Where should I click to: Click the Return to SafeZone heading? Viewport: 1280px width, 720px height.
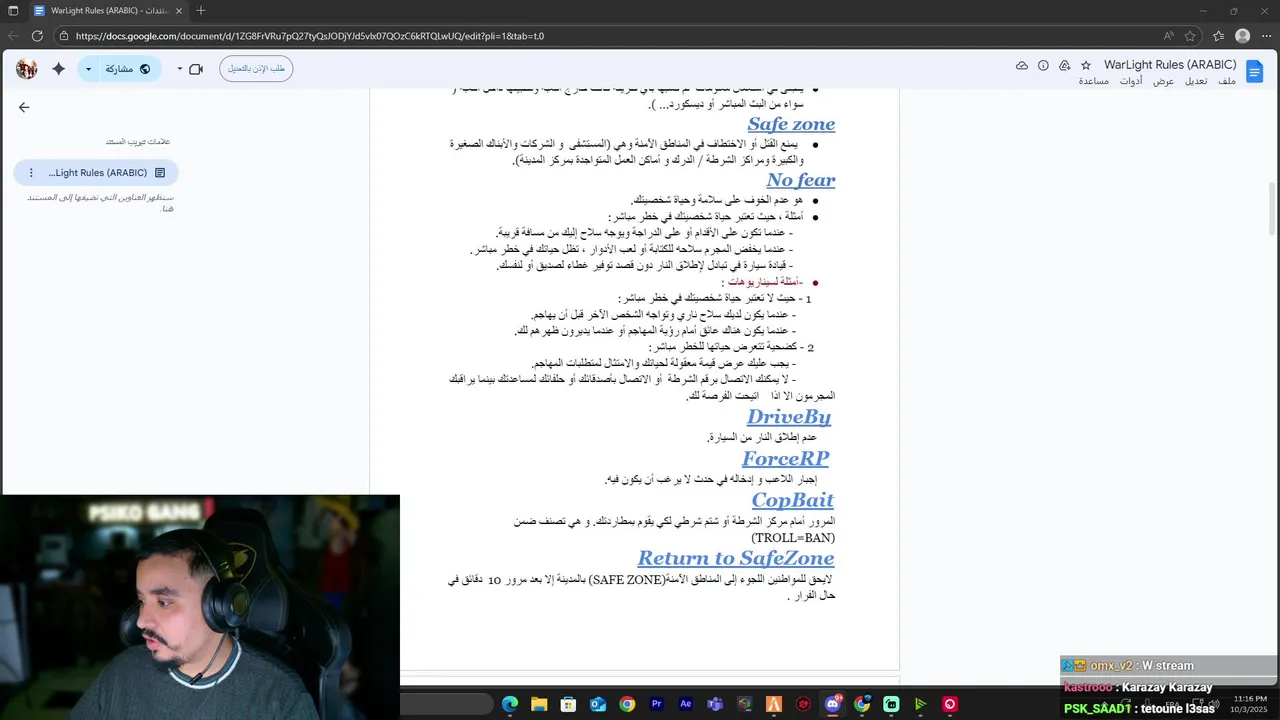pos(735,558)
